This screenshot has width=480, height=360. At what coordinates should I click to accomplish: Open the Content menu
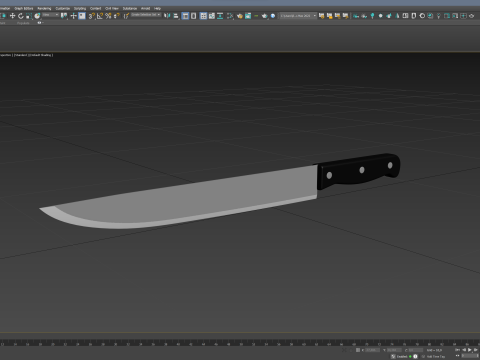[96, 8]
